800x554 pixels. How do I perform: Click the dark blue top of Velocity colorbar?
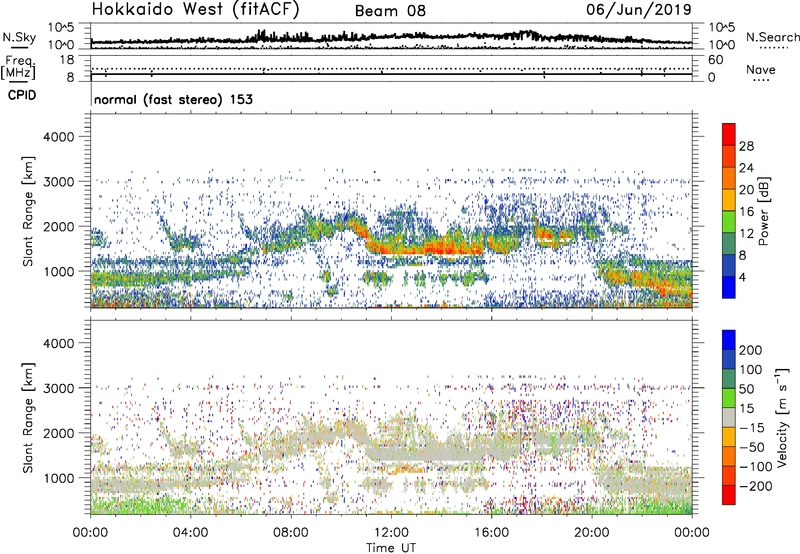[729, 340]
